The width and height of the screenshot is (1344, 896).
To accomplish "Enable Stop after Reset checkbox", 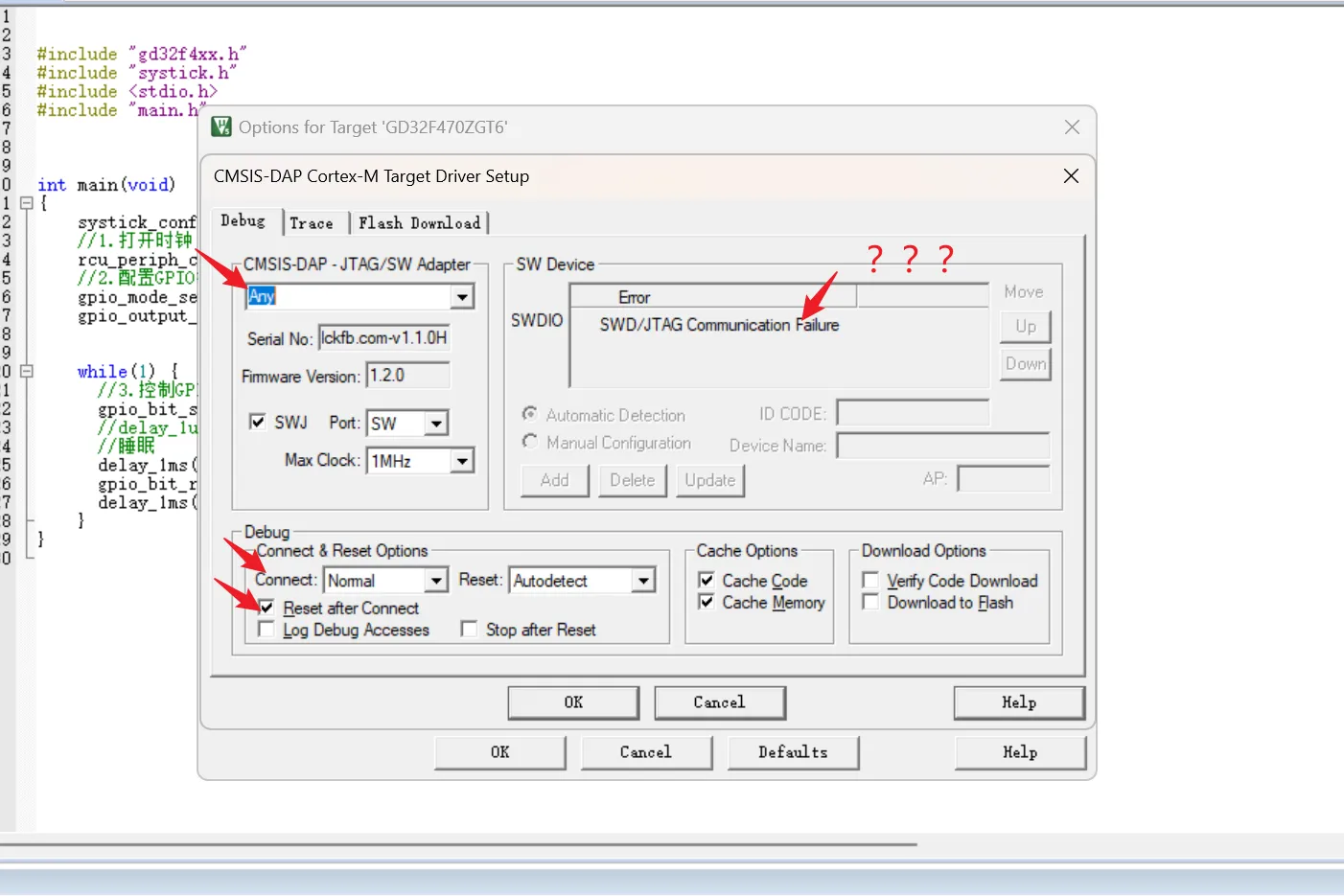I will (x=469, y=630).
